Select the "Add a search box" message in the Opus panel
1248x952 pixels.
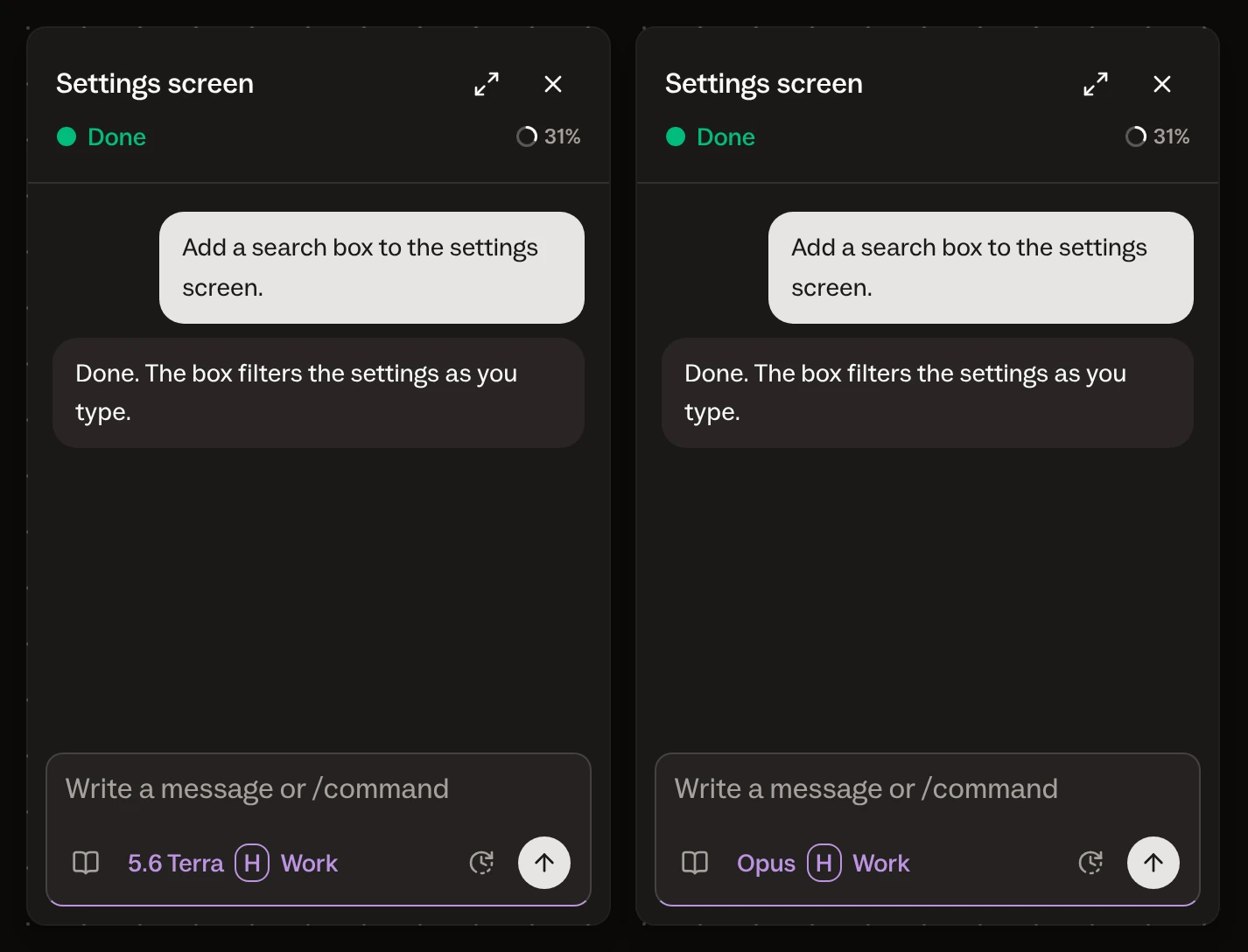tap(981, 268)
